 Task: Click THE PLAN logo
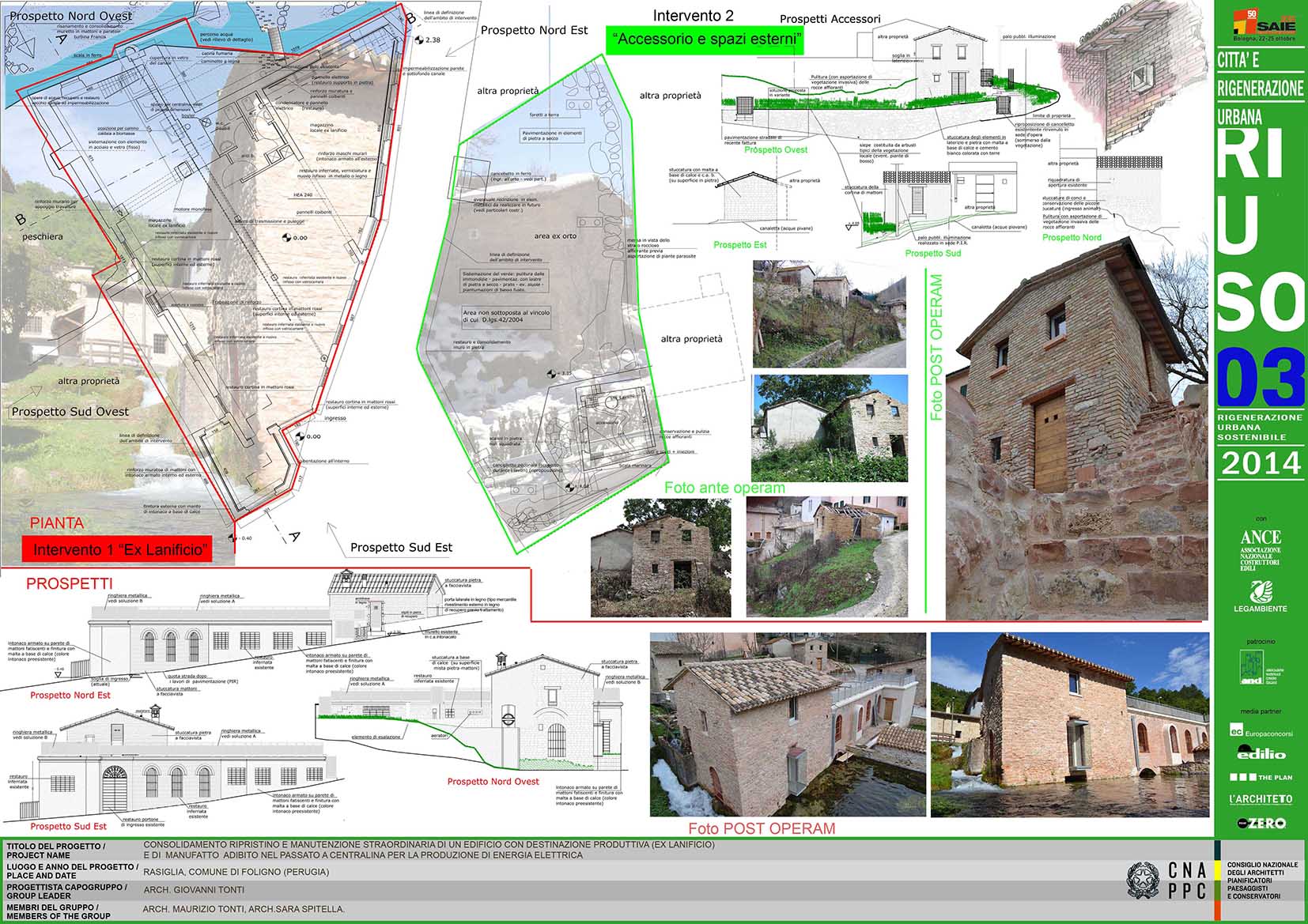click(1261, 777)
